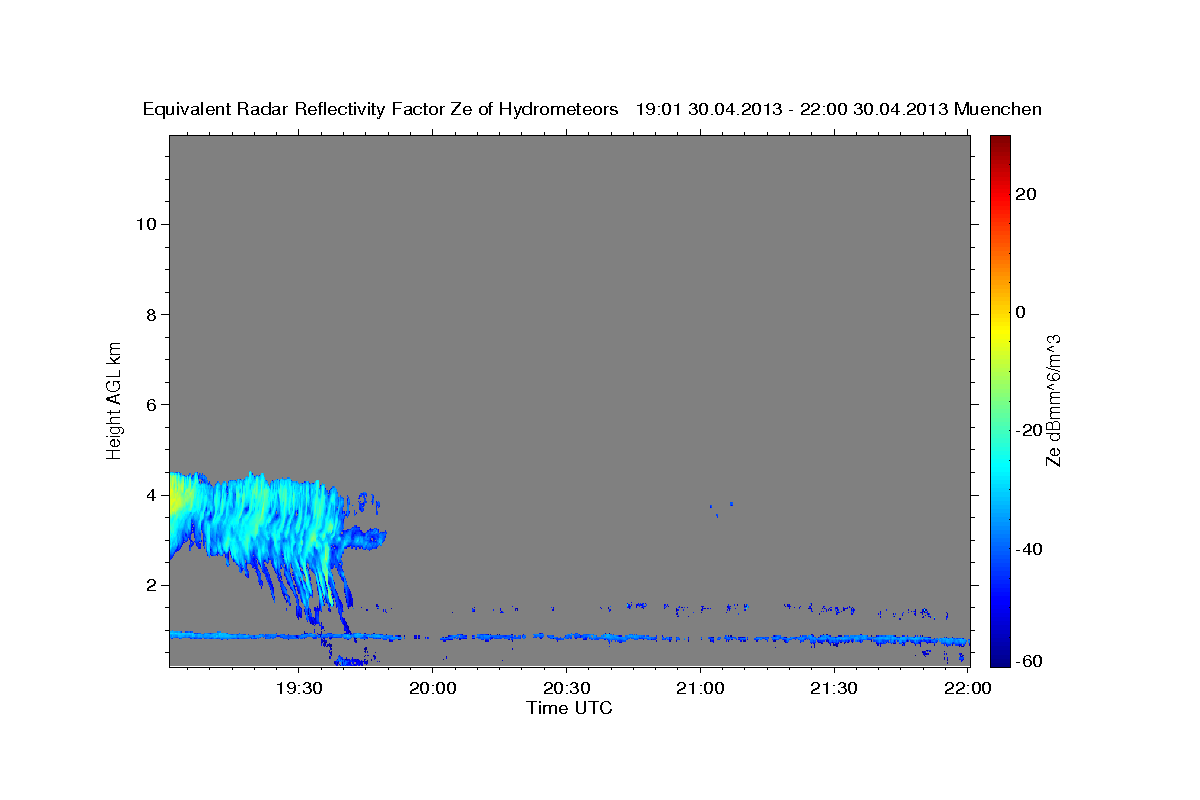Select the 19:30 time tick label
The image size is (1200, 800).
(x=299, y=688)
